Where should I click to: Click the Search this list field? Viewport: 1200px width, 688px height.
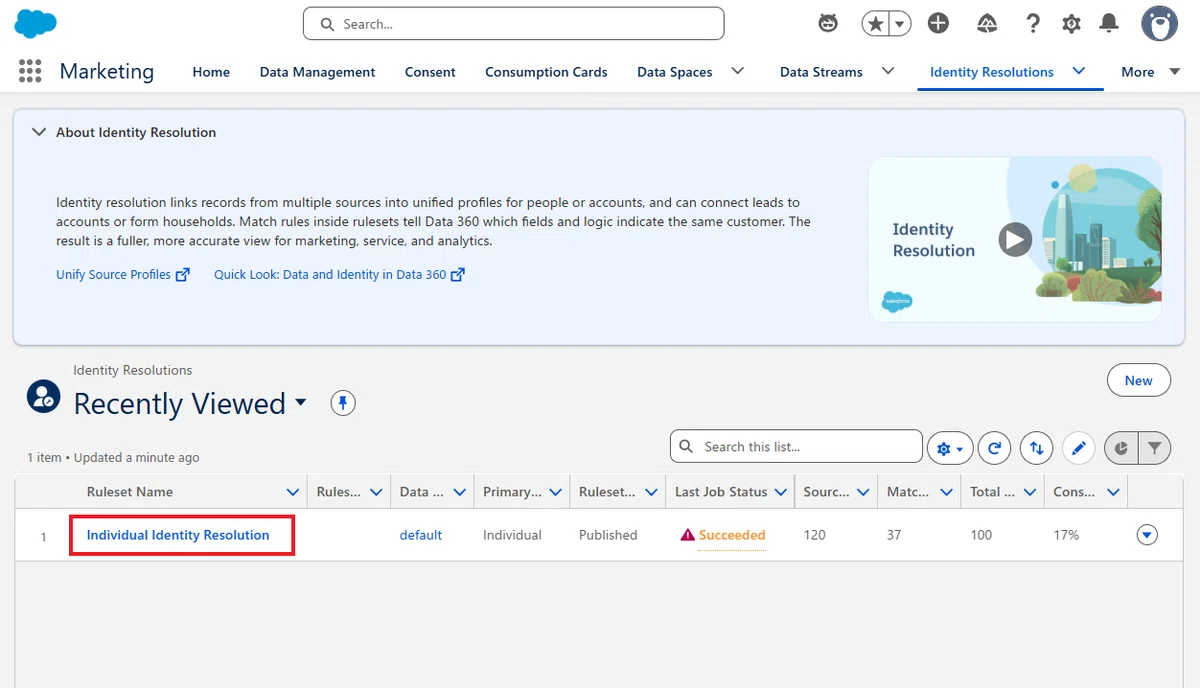[x=796, y=447]
